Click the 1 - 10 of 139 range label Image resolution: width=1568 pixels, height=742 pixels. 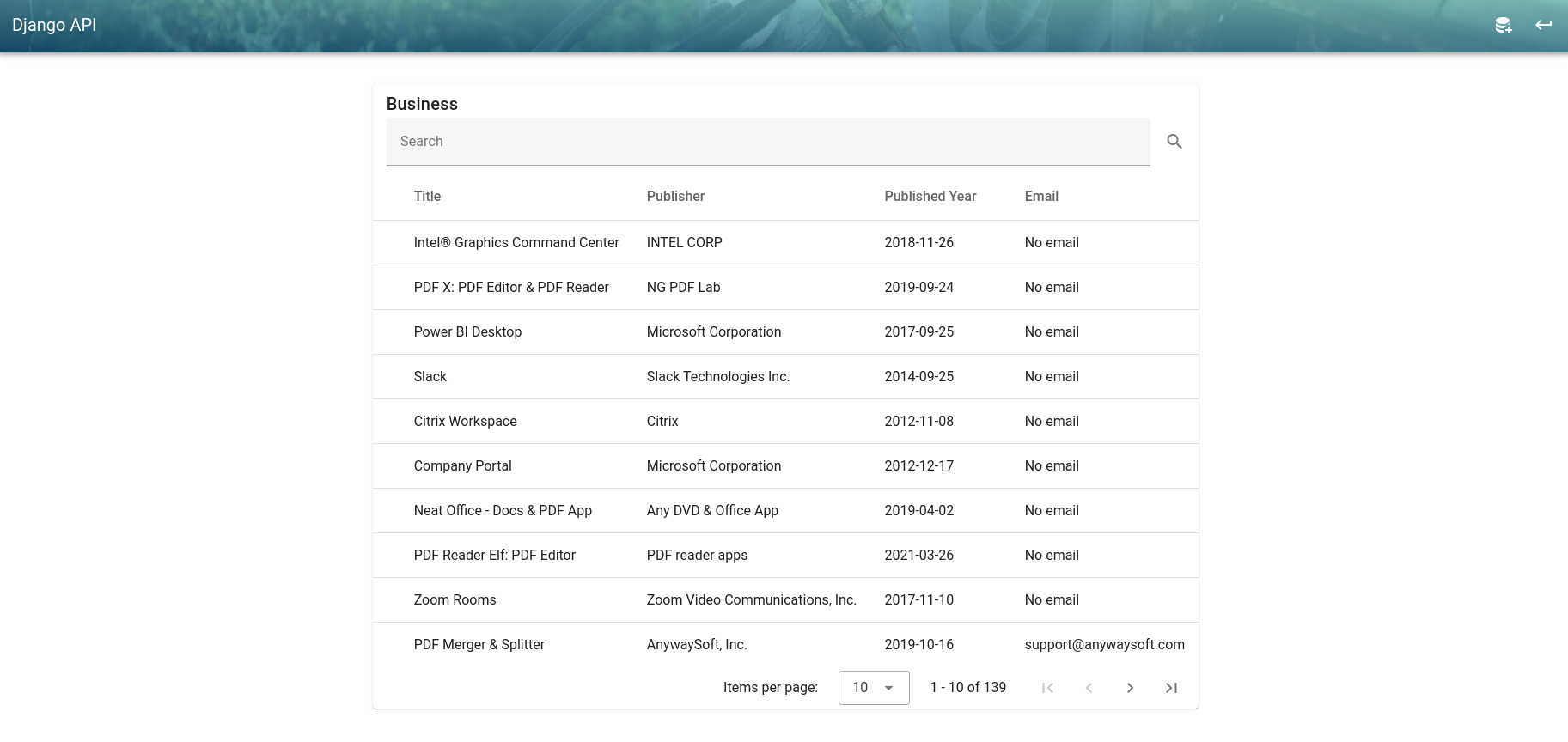click(968, 688)
